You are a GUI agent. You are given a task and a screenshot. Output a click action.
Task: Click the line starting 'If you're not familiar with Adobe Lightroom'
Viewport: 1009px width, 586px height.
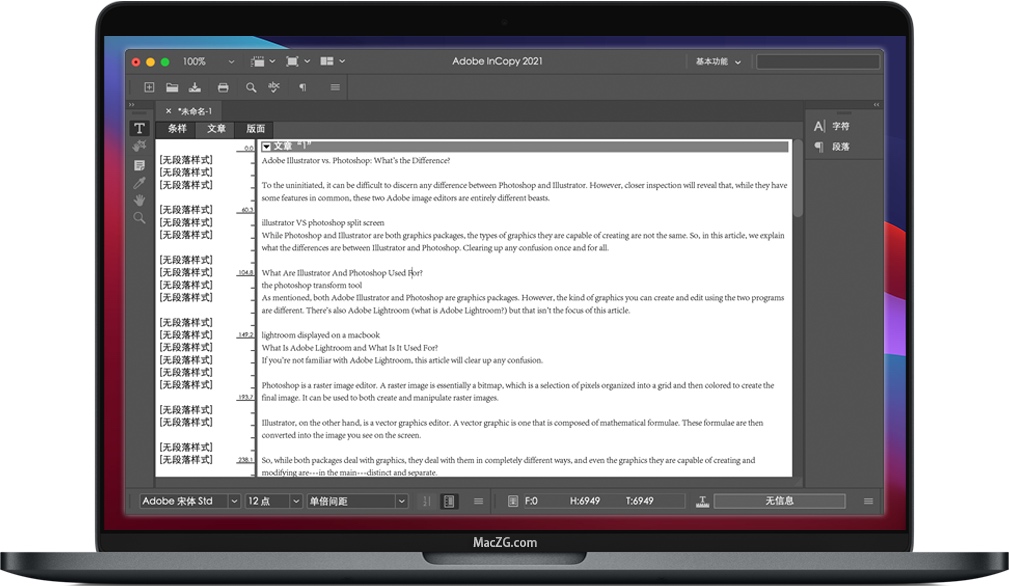point(402,360)
